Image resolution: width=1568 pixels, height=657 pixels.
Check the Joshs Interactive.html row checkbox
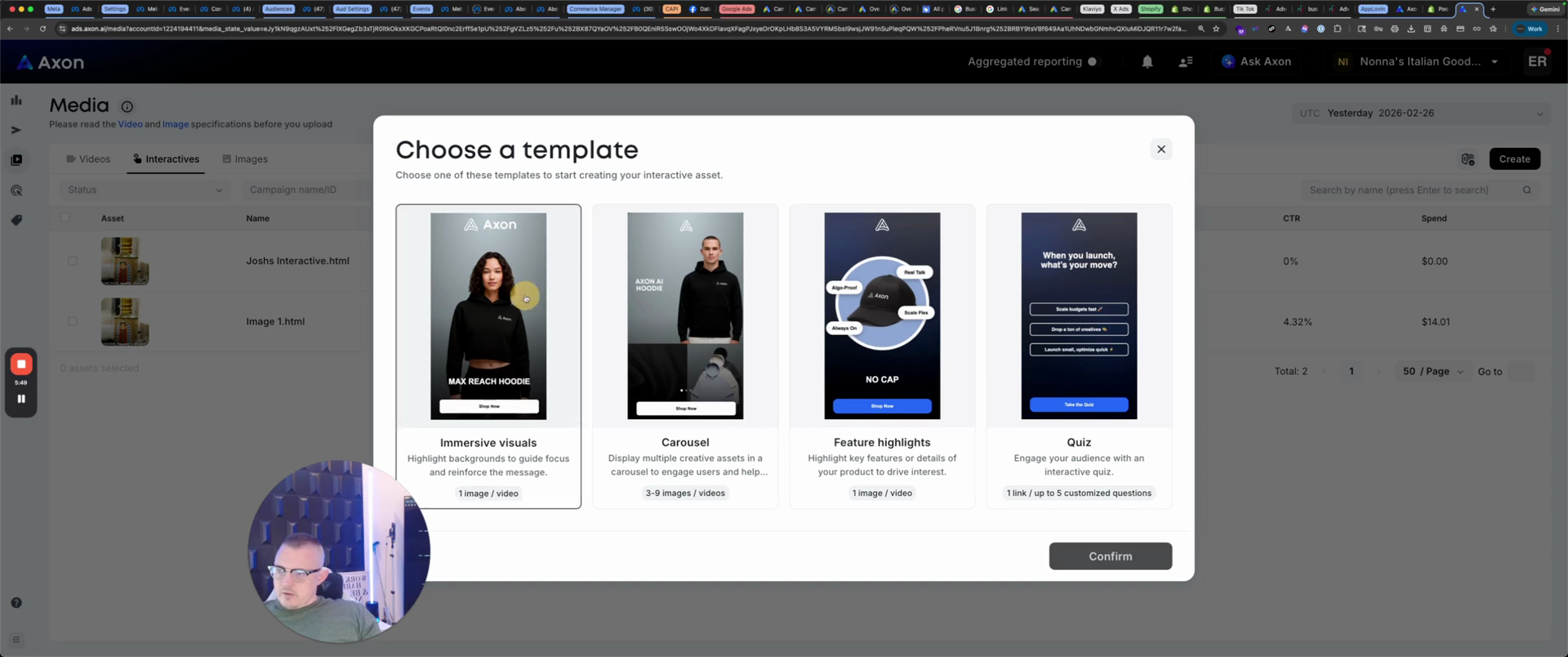[73, 261]
